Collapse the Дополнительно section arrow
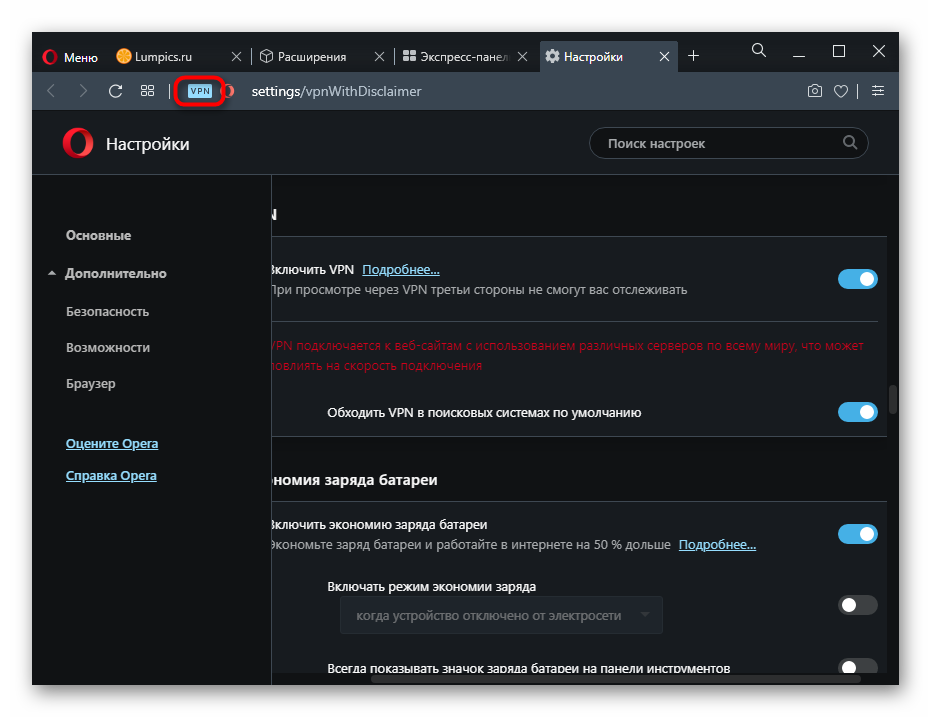Image resolution: width=931 pixels, height=717 pixels. [x=52, y=274]
